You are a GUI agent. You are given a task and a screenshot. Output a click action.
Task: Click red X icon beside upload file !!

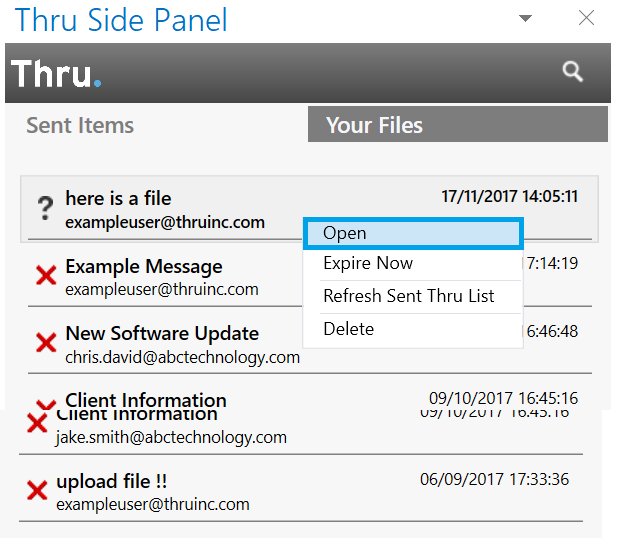tap(37, 490)
